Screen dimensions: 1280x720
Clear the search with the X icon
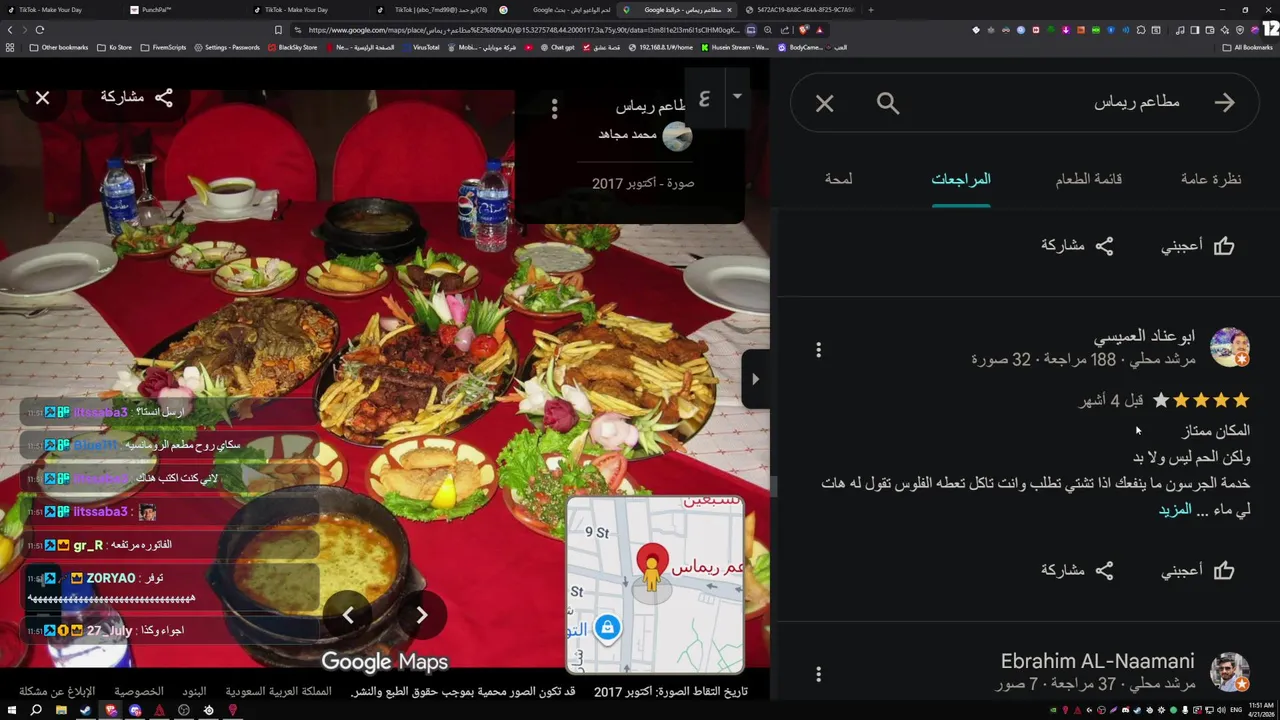click(824, 103)
